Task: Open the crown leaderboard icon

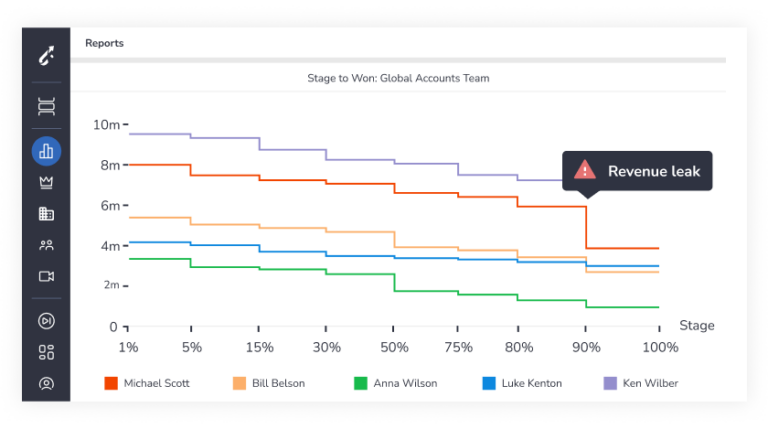Action: pos(47,183)
